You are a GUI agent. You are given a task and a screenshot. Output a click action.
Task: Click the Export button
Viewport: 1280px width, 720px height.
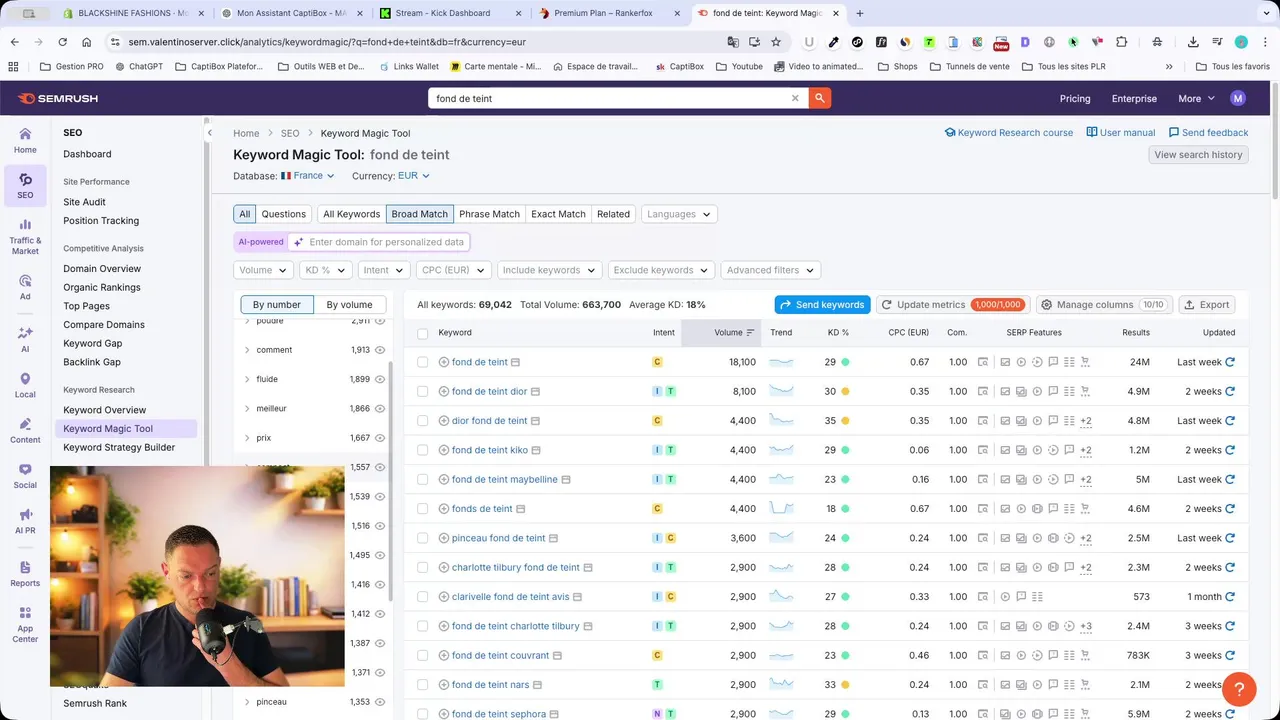[1207, 305]
